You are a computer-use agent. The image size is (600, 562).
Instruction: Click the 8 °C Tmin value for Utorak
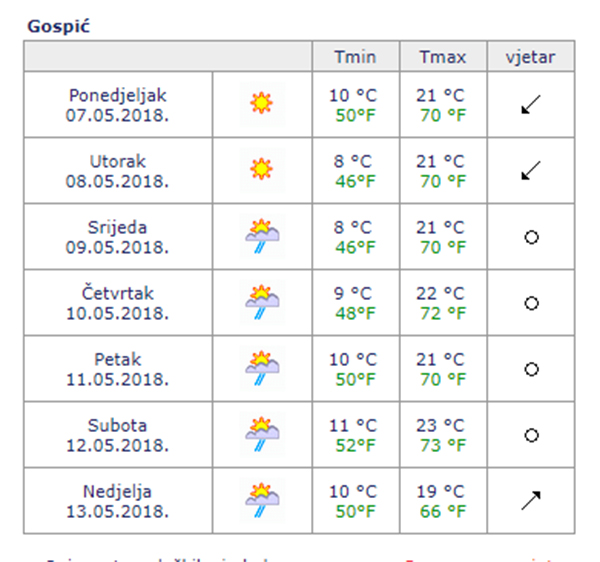(354, 161)
